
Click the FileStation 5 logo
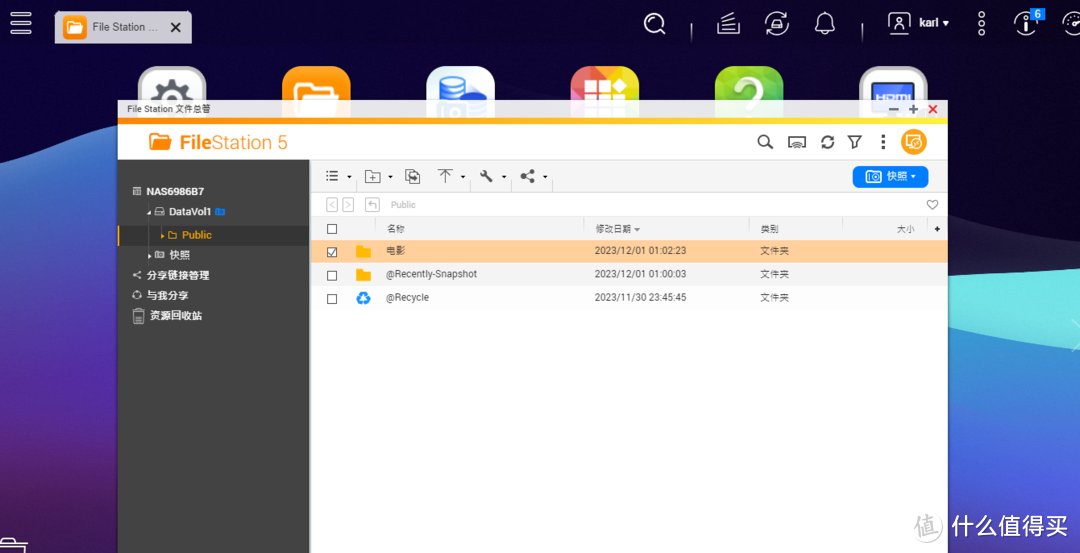click(218, 143)
